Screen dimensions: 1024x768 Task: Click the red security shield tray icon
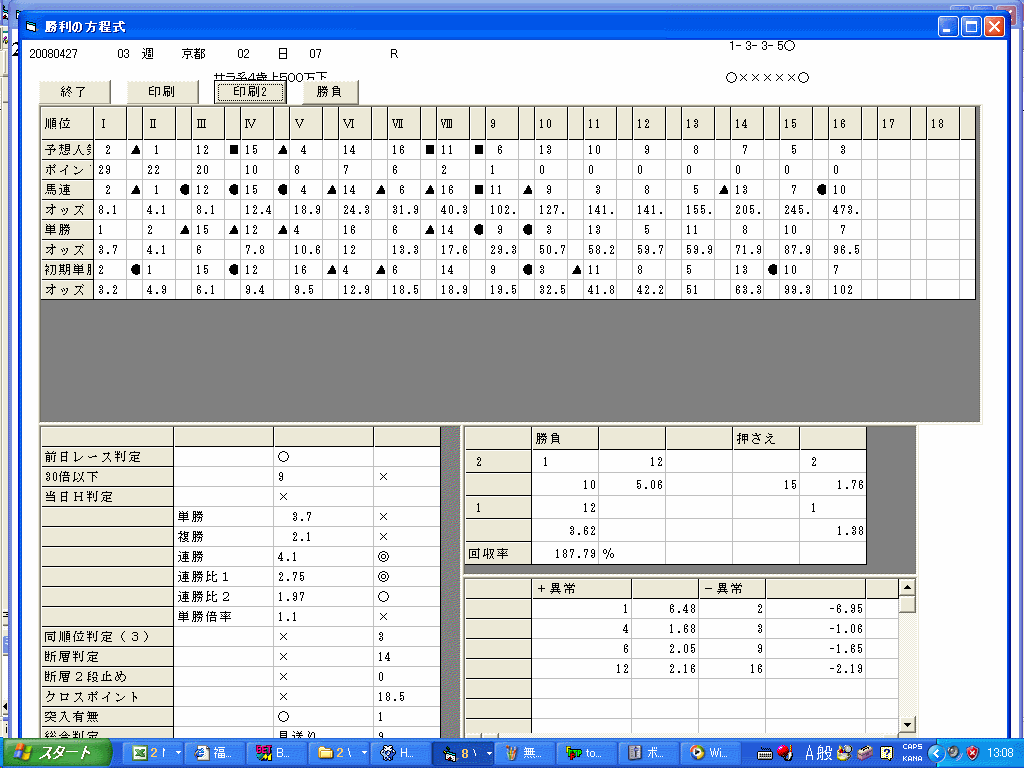pos(972,754)
